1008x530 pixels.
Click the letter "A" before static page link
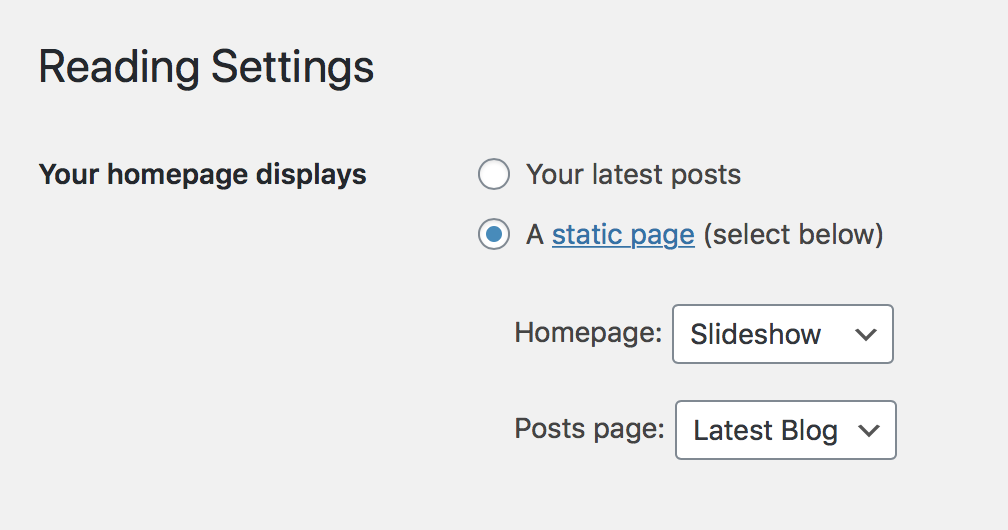point(535,236)
